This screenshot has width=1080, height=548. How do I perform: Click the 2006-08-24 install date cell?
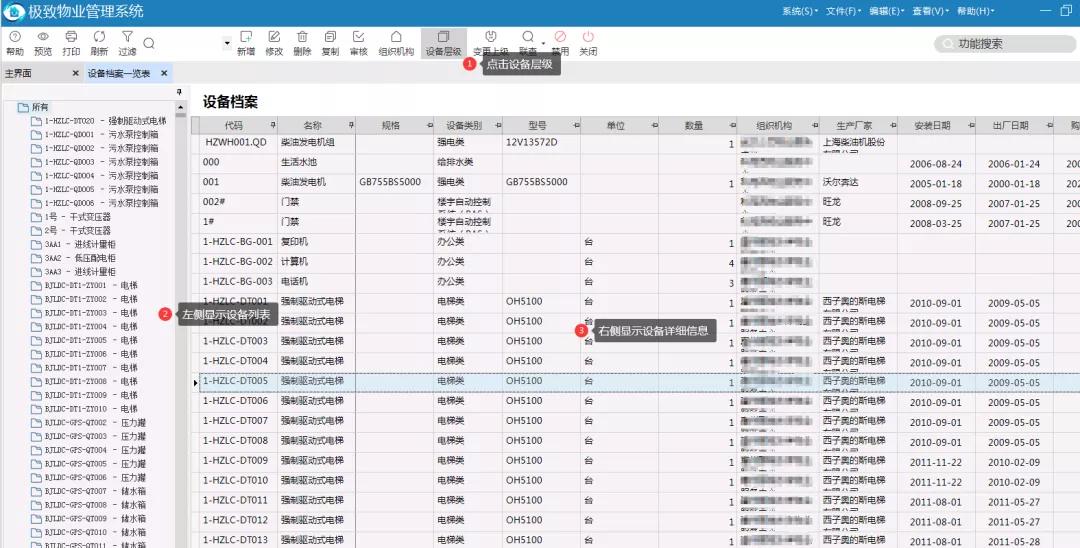pyautogui.click(x=935, y=165)
